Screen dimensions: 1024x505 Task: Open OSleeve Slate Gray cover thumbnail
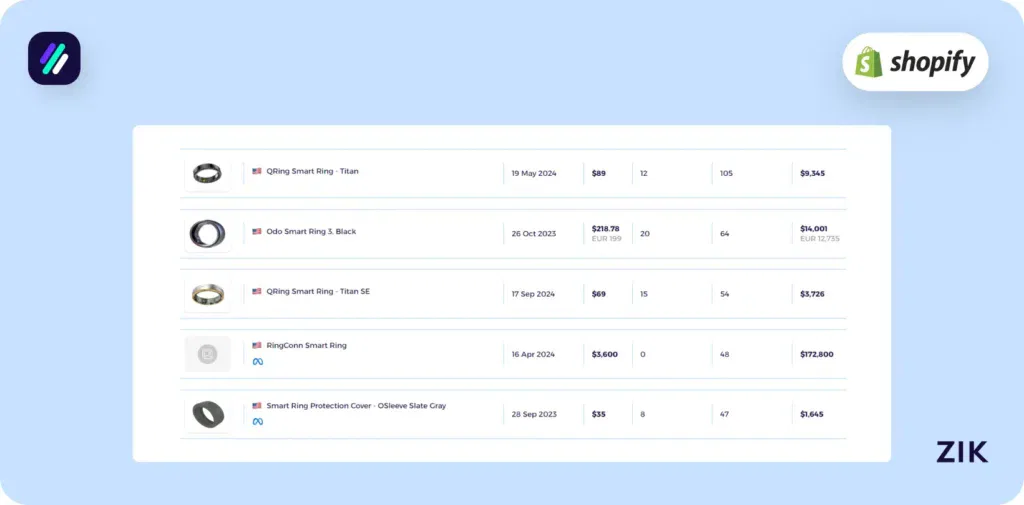click(208, 414)
